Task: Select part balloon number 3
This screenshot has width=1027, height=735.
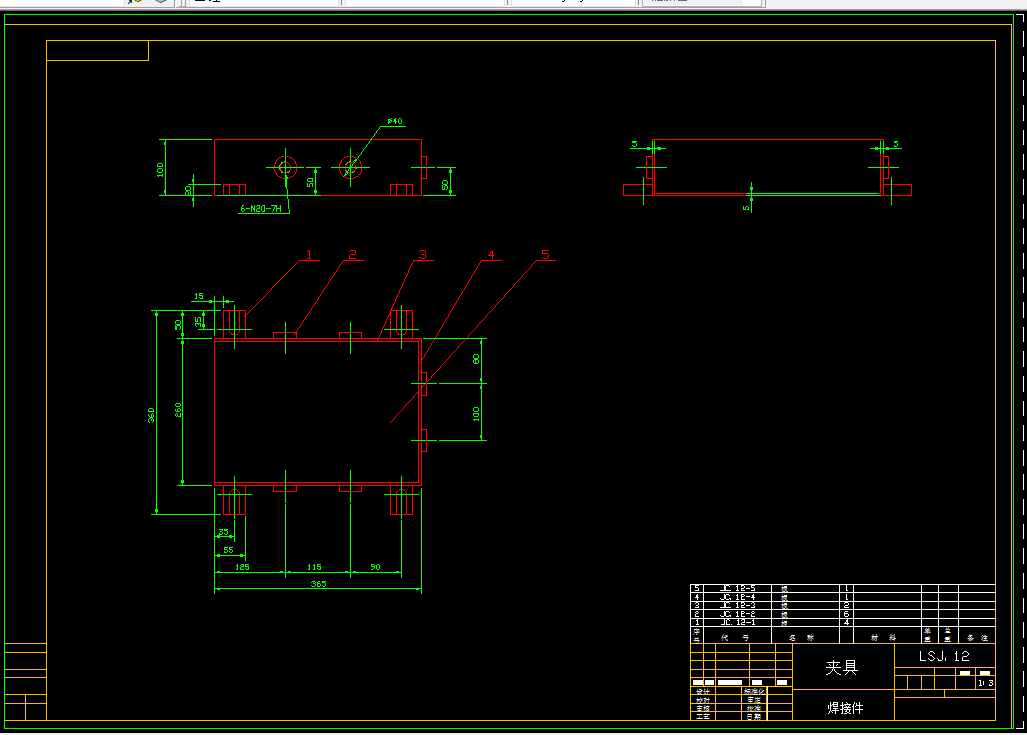Action: pos(422,255)
